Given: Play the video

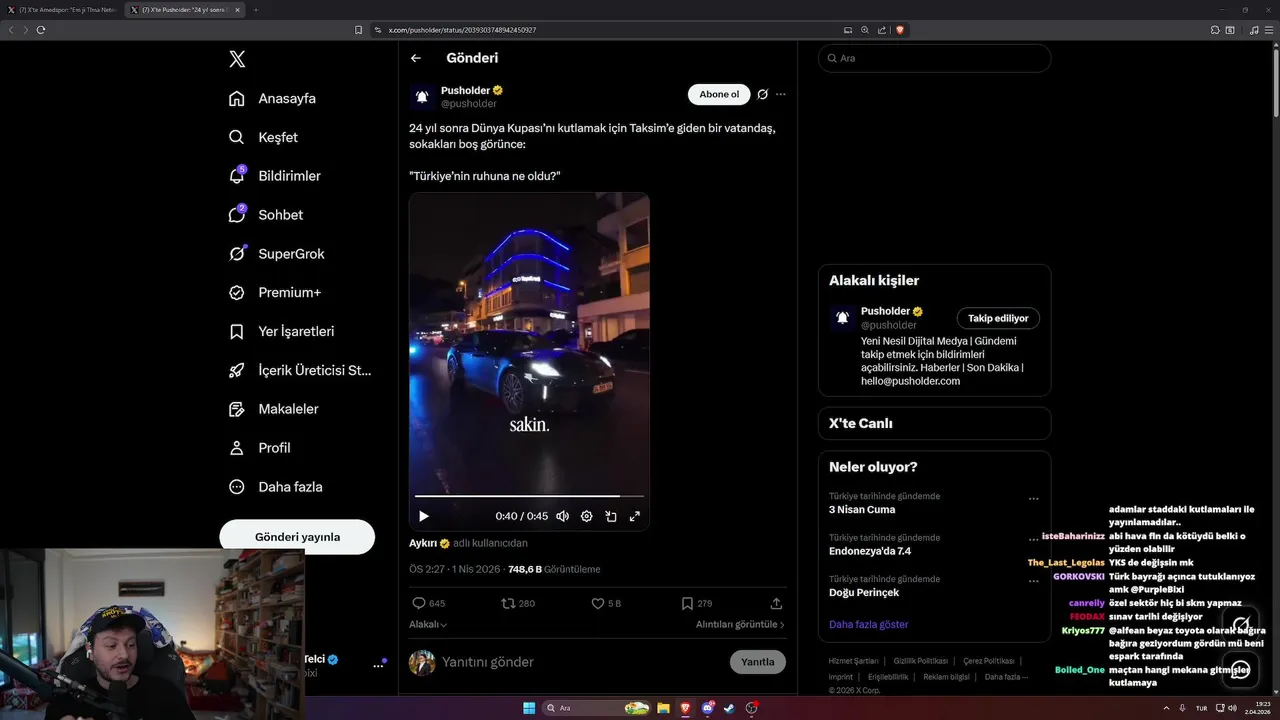Looking at the screenshot, I should 424,516.
